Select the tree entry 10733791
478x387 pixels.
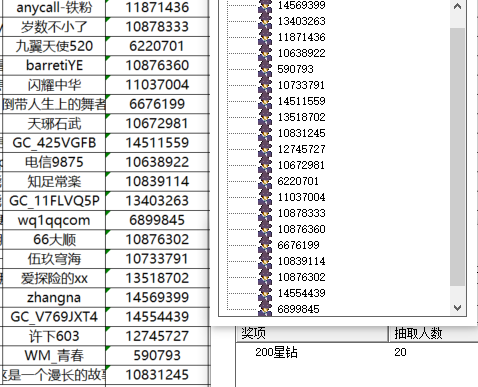(301, 85)
